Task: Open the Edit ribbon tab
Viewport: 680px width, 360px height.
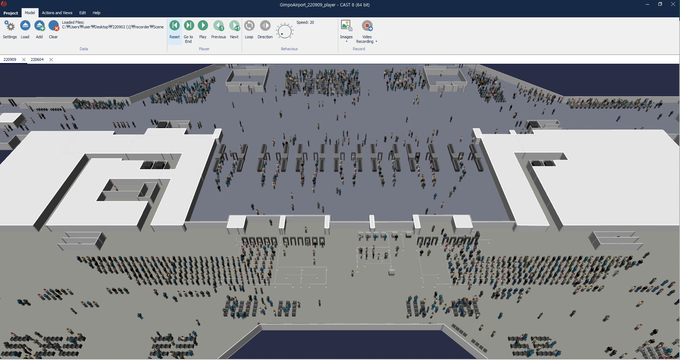Action: 82,13
